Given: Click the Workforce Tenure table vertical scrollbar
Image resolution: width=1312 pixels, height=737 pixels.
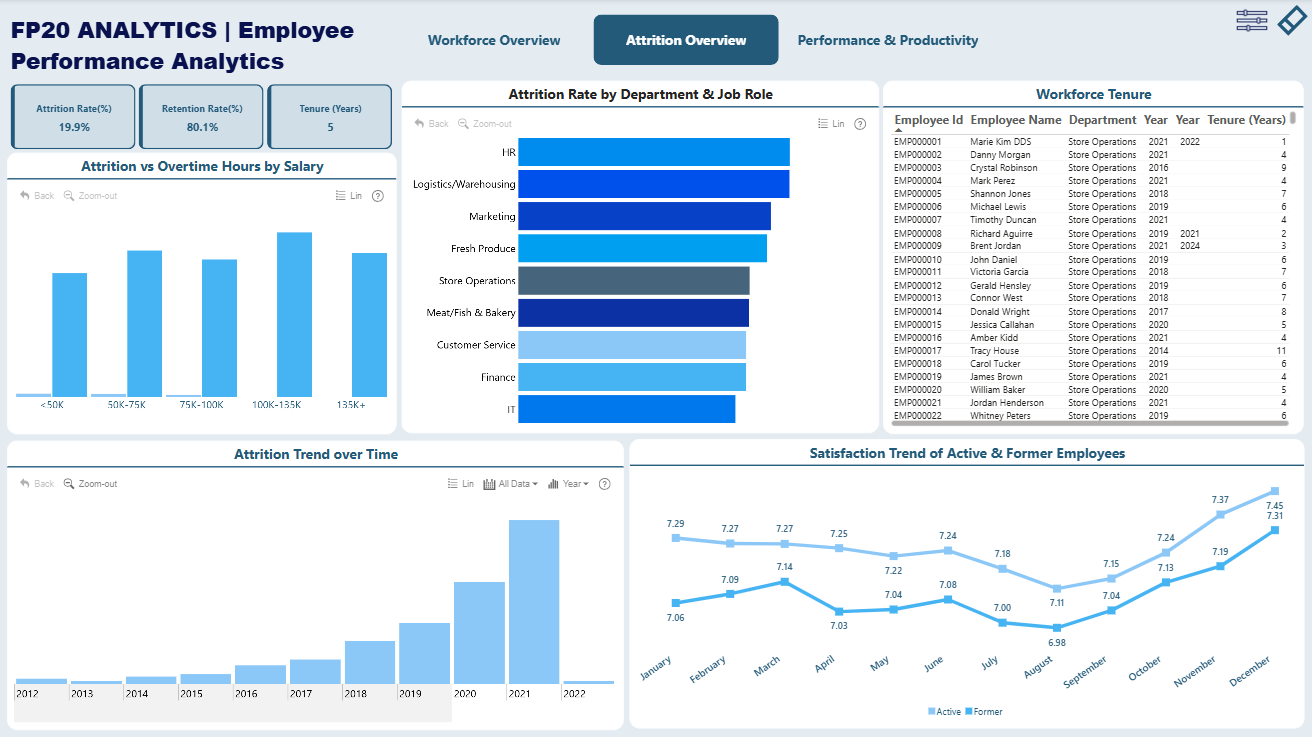Looking at the screenshot, I should coord(1293,119).
